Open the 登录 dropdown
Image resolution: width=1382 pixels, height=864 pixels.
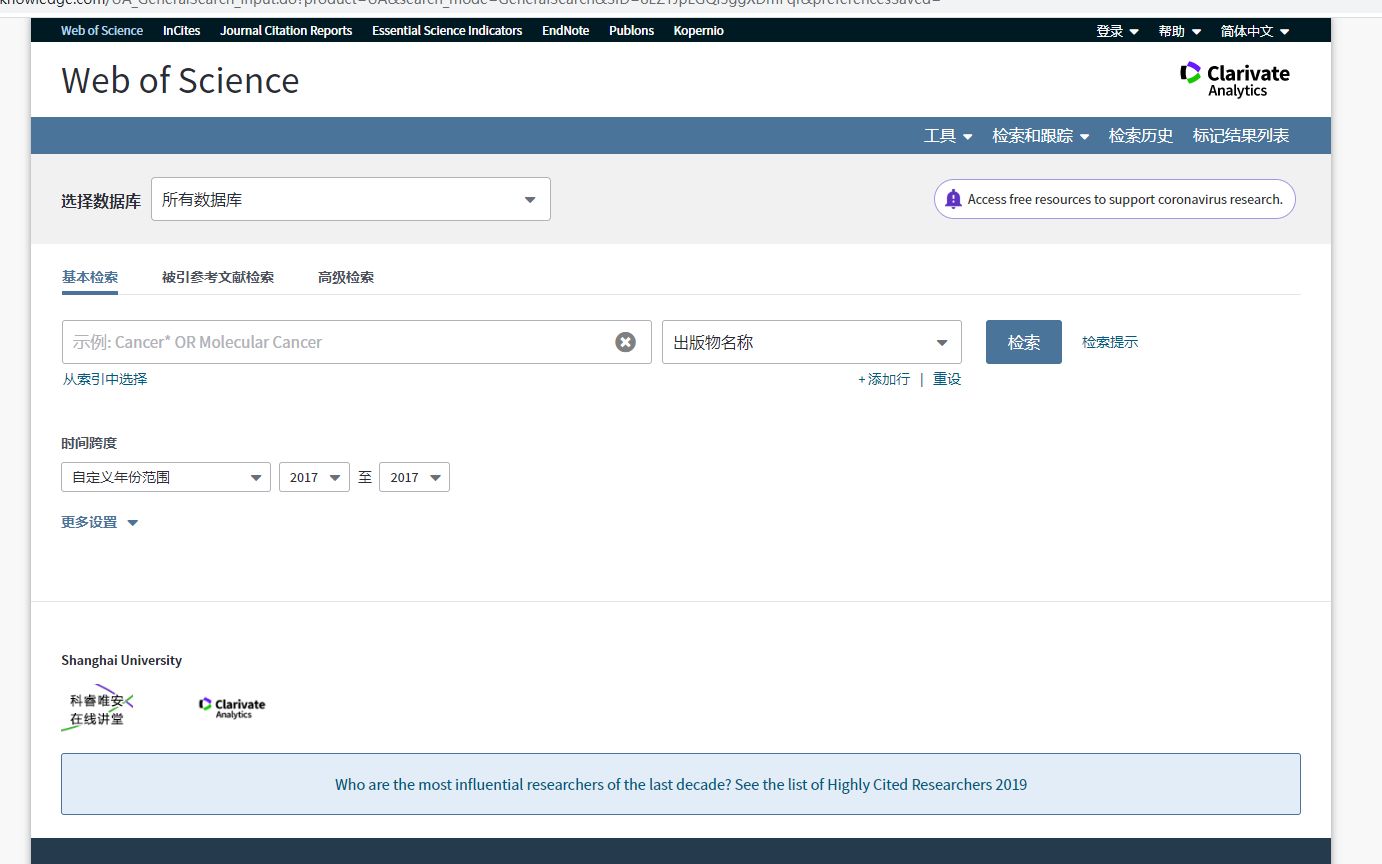pos(1117,31)
